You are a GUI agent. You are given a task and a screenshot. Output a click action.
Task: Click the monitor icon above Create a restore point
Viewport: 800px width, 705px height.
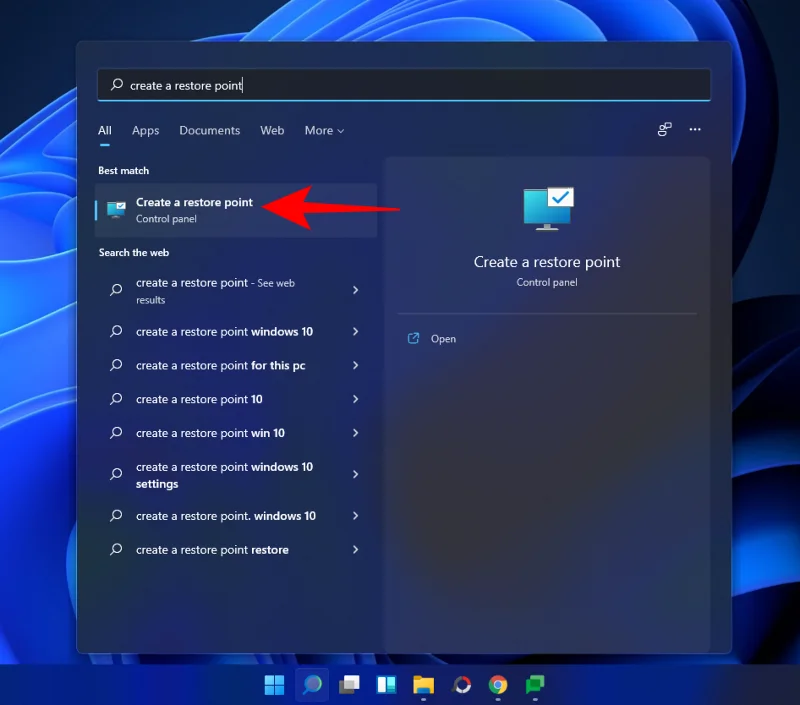(x=547, y=207)
